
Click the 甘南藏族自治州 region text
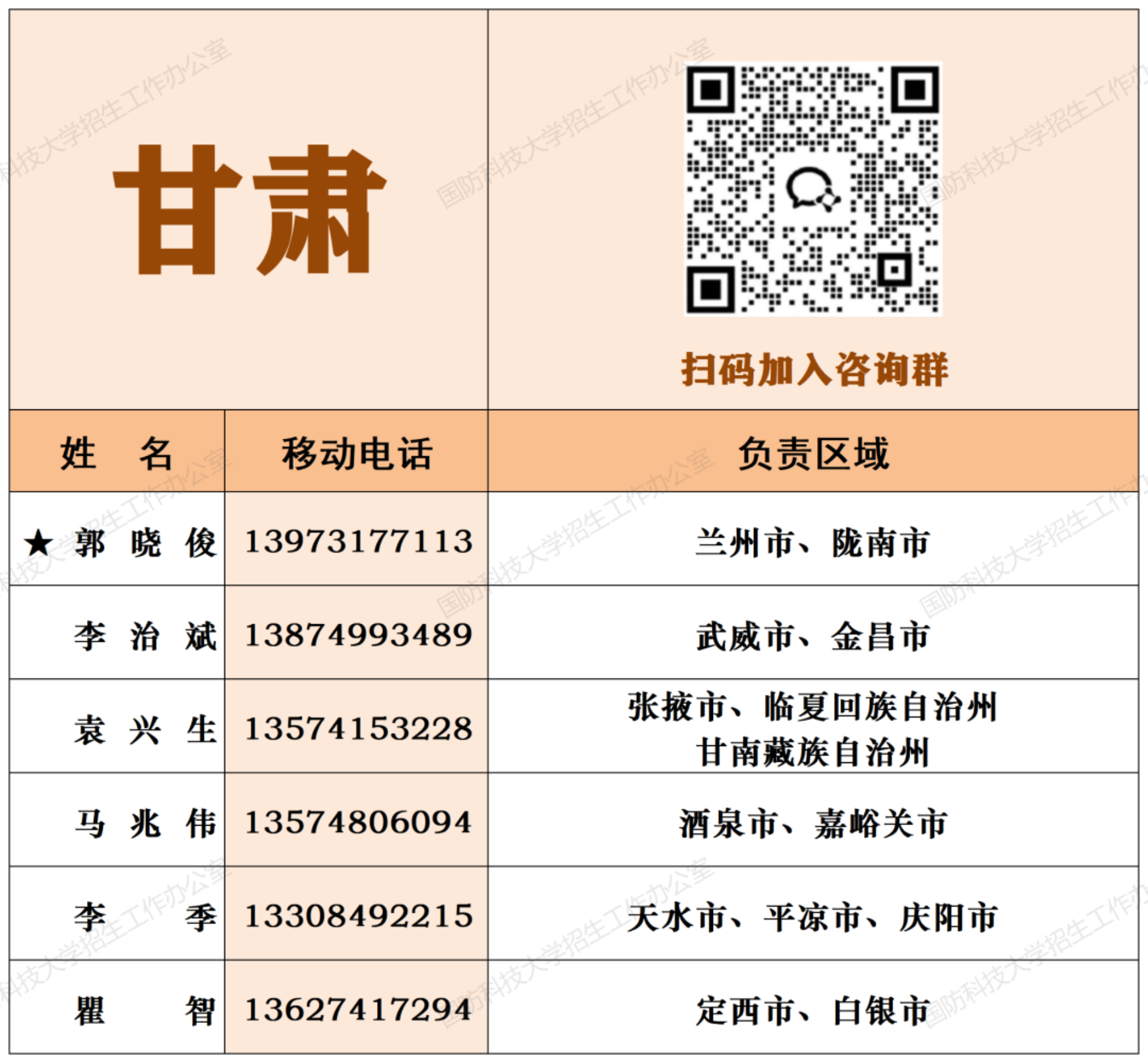click(813, 753)
